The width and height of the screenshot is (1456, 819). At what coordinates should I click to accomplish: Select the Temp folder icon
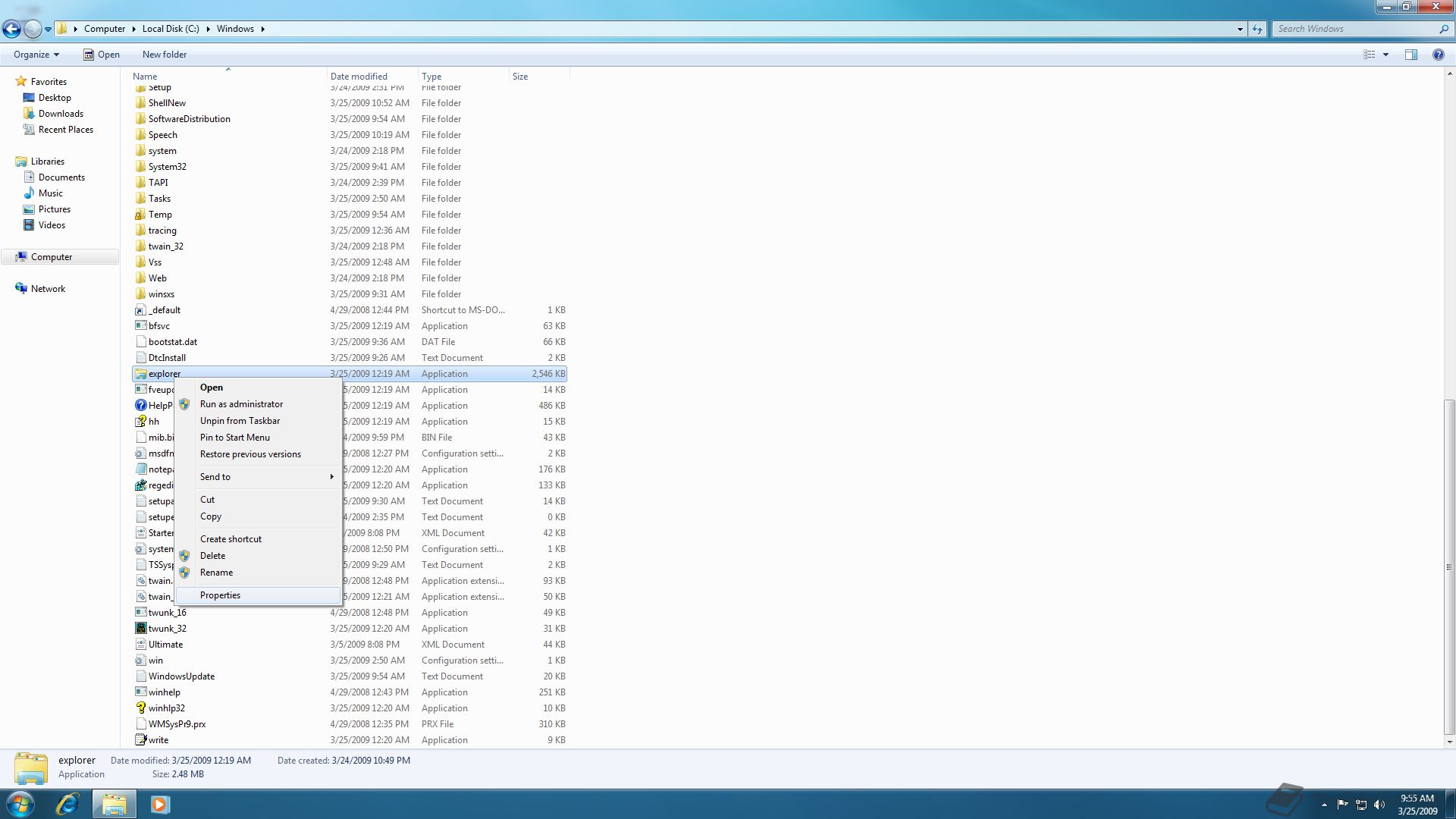(140, 215)
